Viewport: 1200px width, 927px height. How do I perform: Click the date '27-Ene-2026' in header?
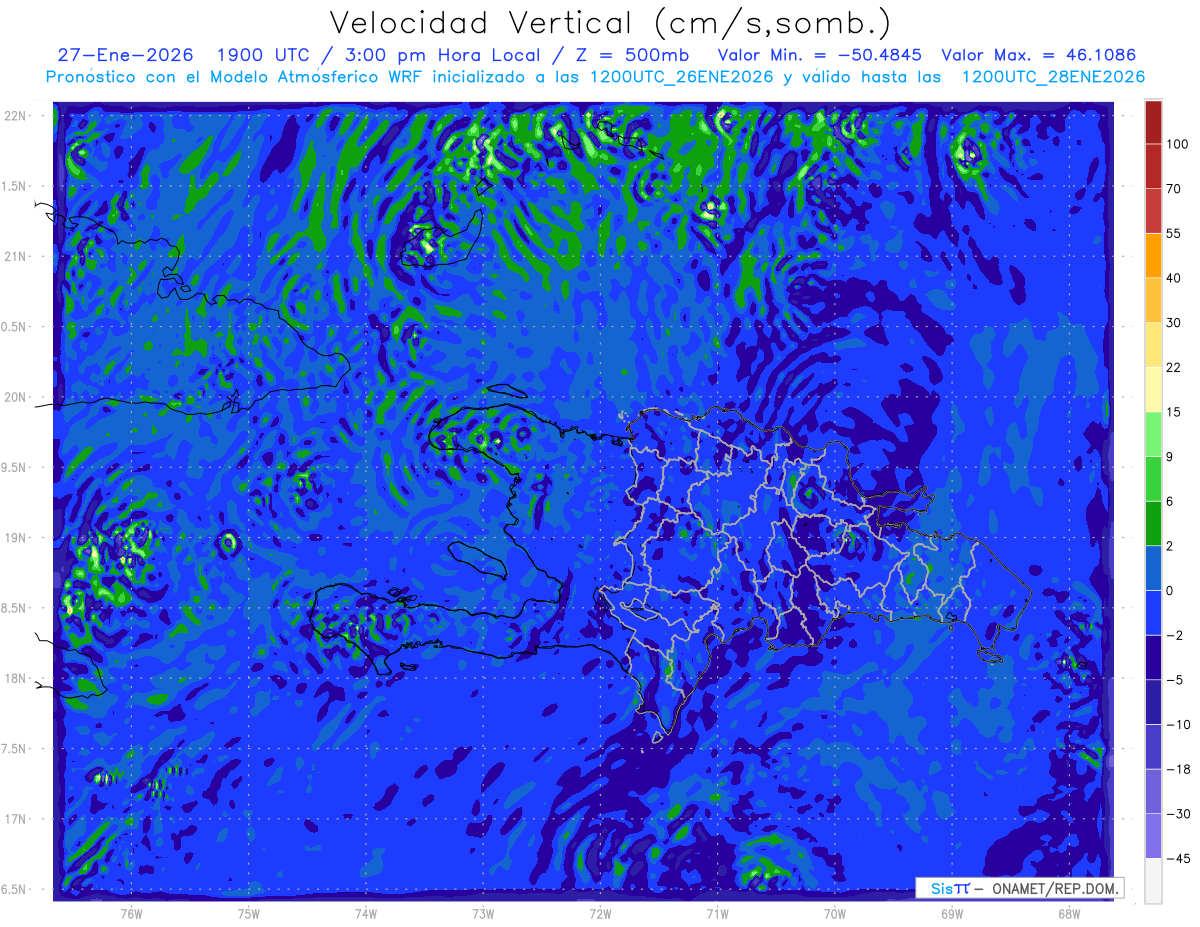pyautogui.click(x=123, y=56)
